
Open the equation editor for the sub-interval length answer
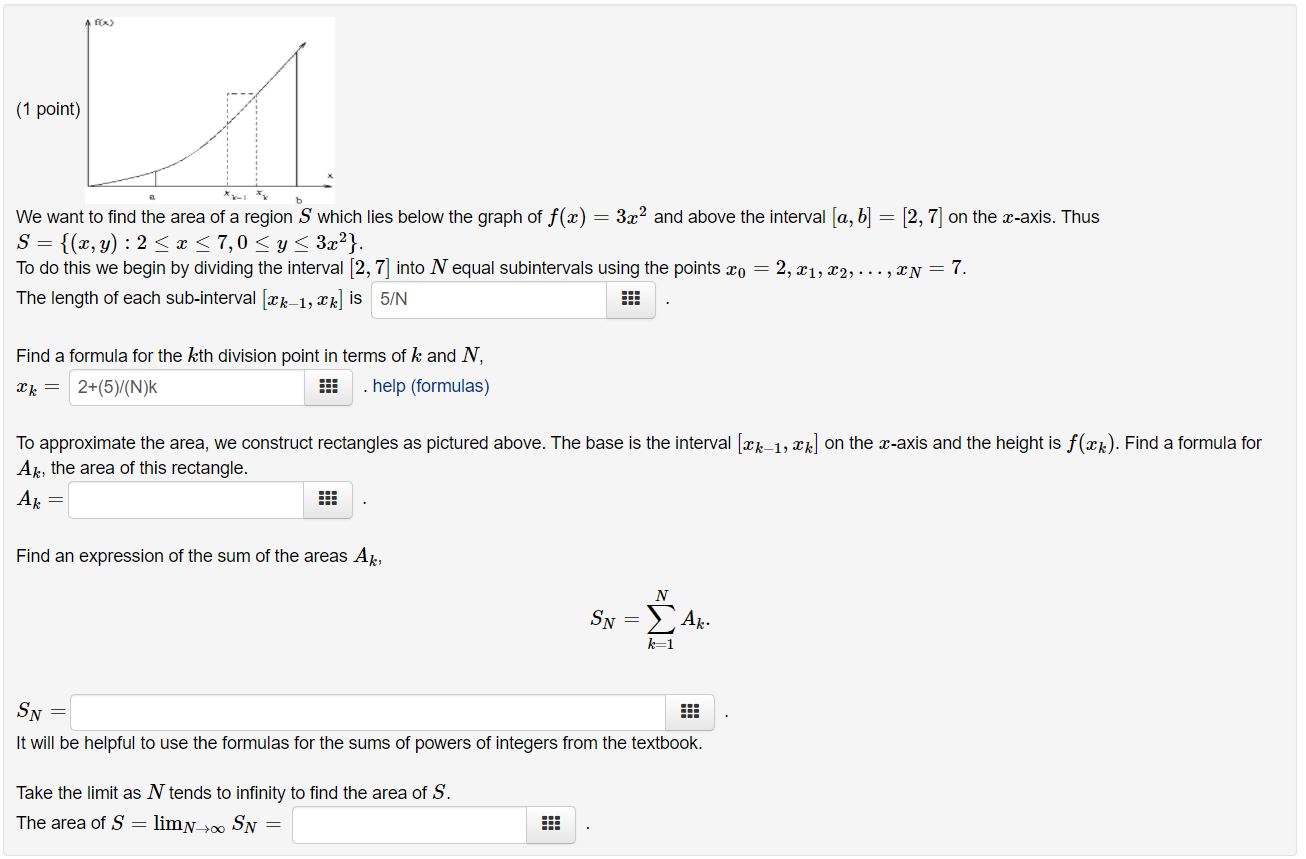(x=630, y=299)
